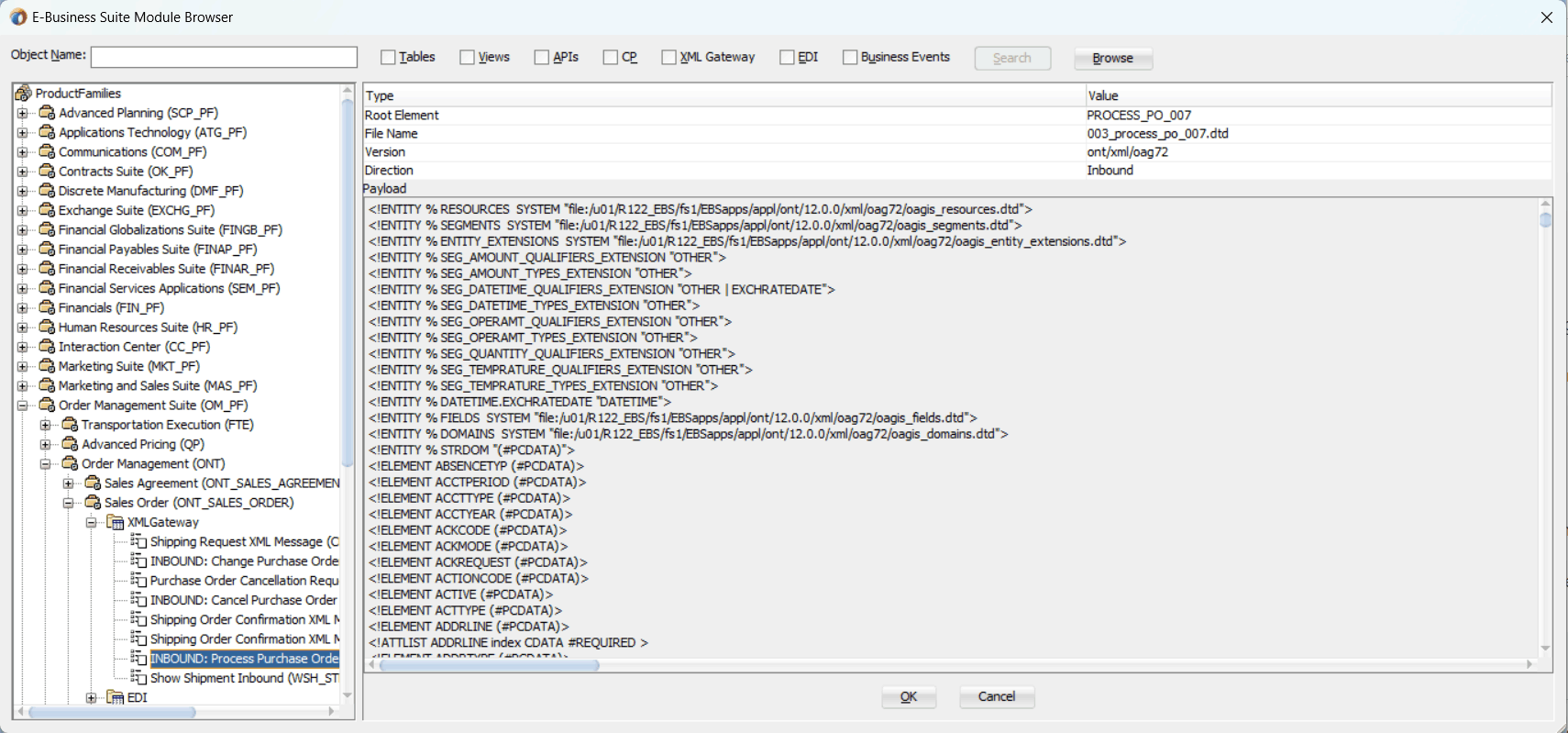This screenshot has width=1568, height=733.
Task: Check the XML Gateway filter checkbox
Action: [x=668, y=57]
